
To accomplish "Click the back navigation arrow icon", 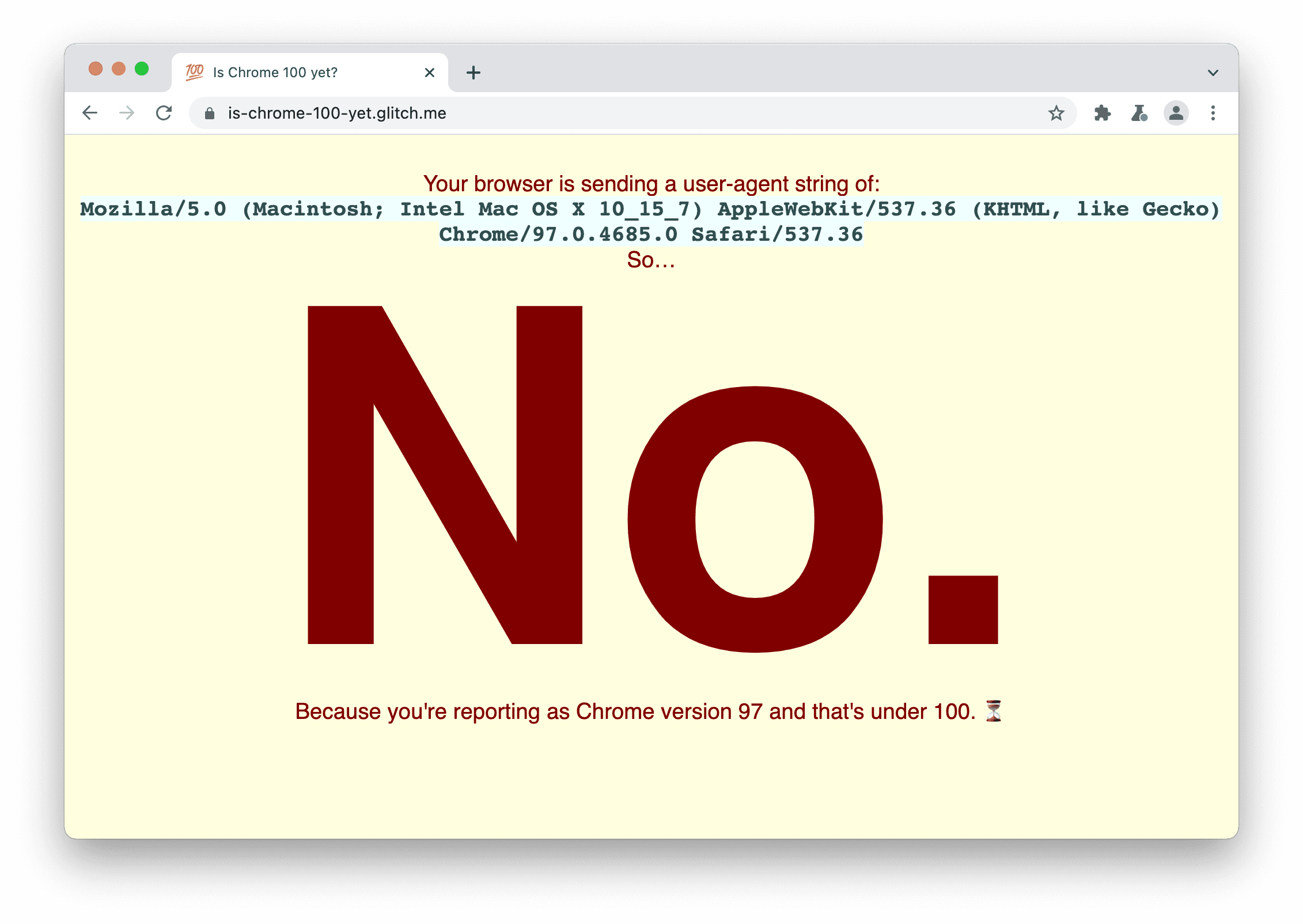I will pyautogui.click(x=91, y=112).
